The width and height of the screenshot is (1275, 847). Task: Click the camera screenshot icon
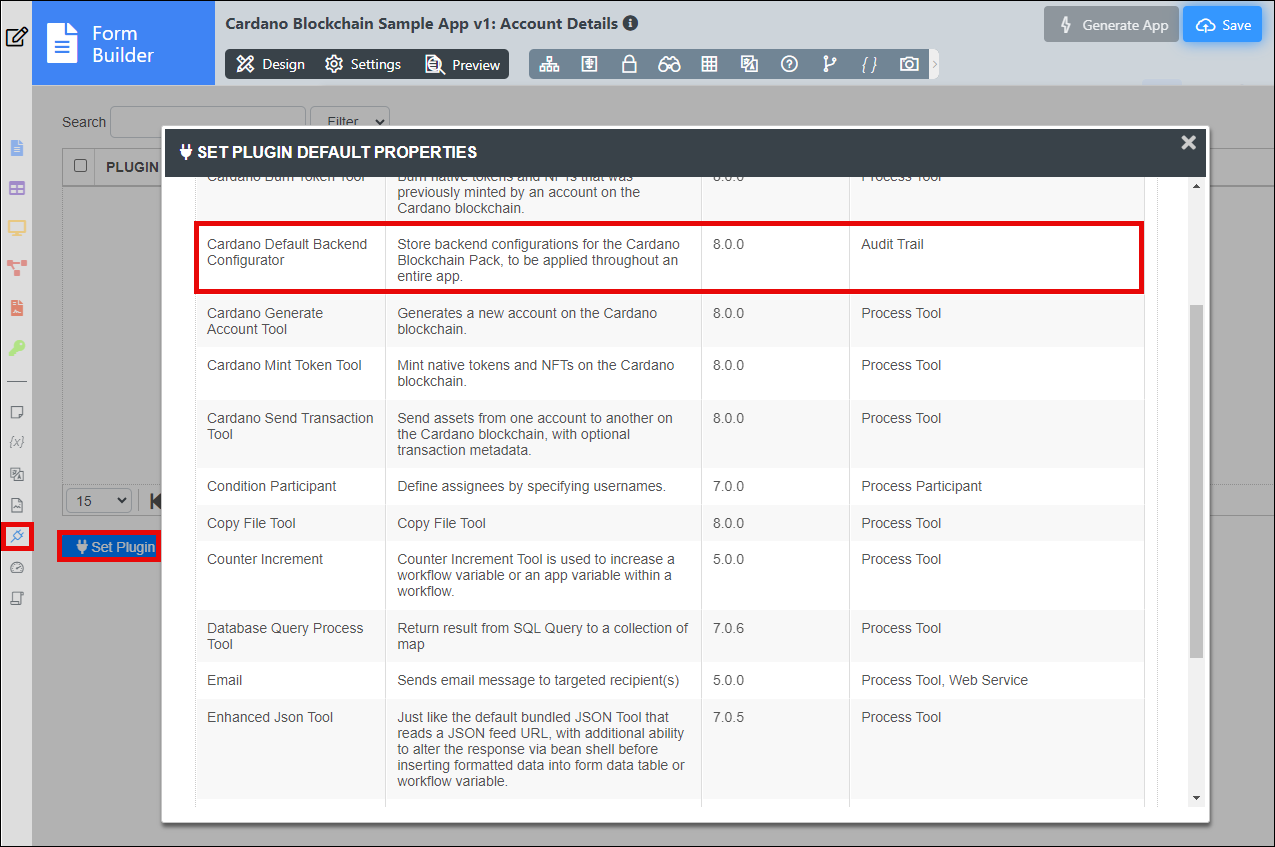click(x=909, y=64)
